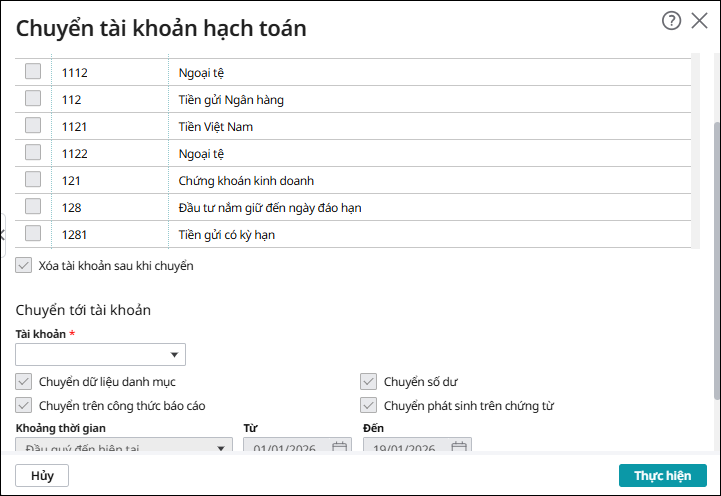Toggle Chuyển số dư checkbox

(x=369, y=381)
